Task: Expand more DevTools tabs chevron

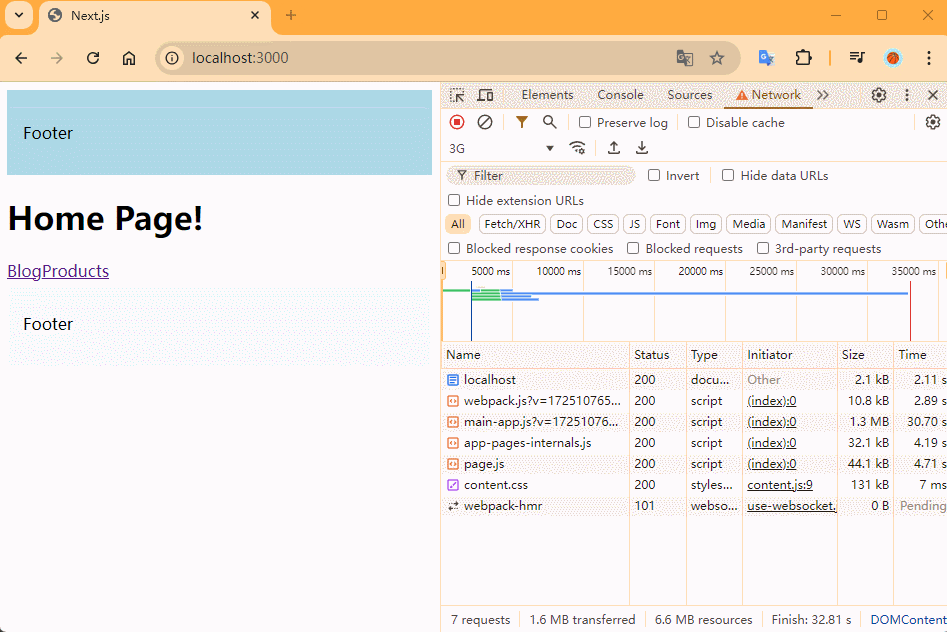Action: (823, 95)
